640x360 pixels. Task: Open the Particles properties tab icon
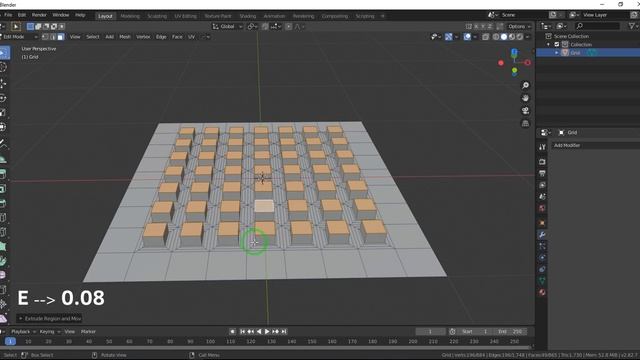click(x=542, y=246)
